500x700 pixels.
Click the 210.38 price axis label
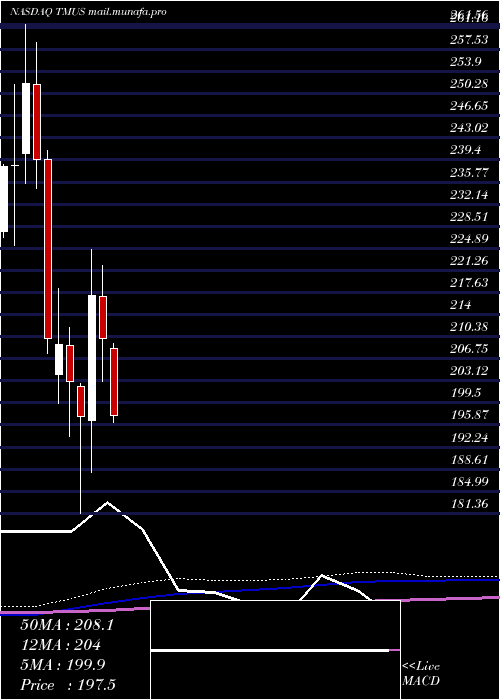point(469,327)
